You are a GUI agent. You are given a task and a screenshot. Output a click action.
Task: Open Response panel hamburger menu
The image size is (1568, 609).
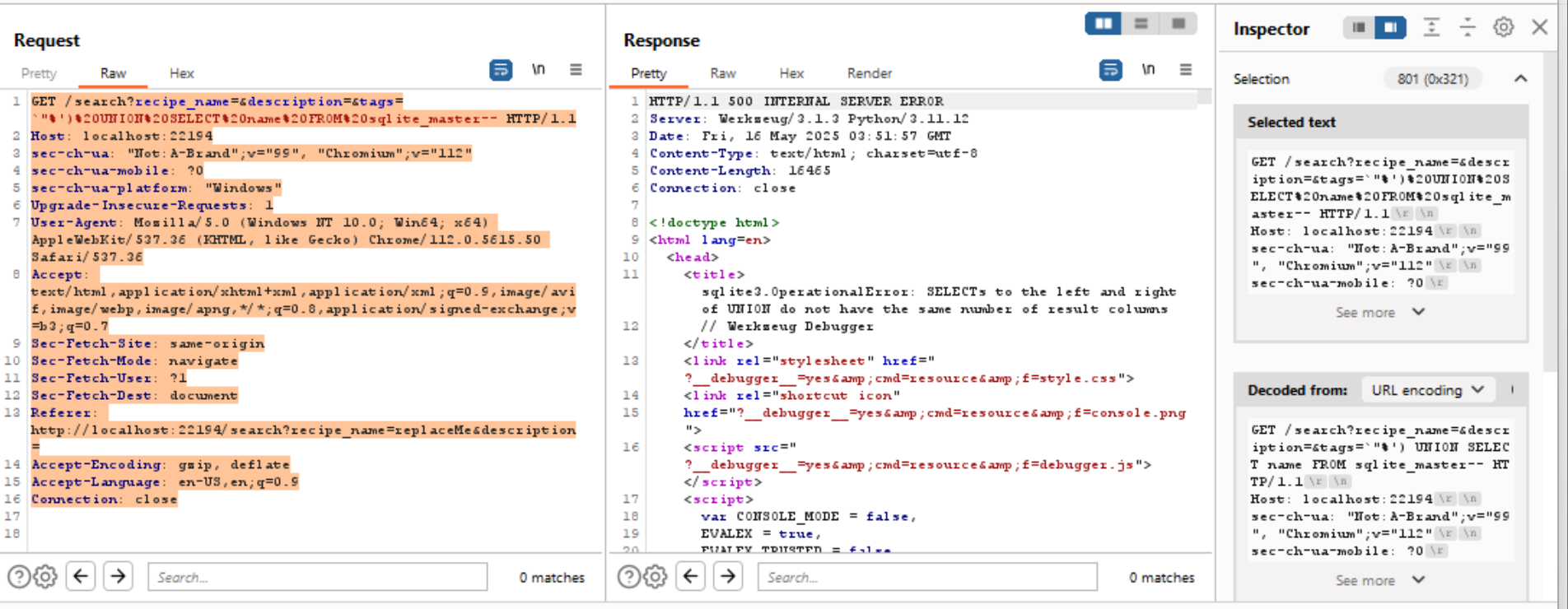(1186, 70)
